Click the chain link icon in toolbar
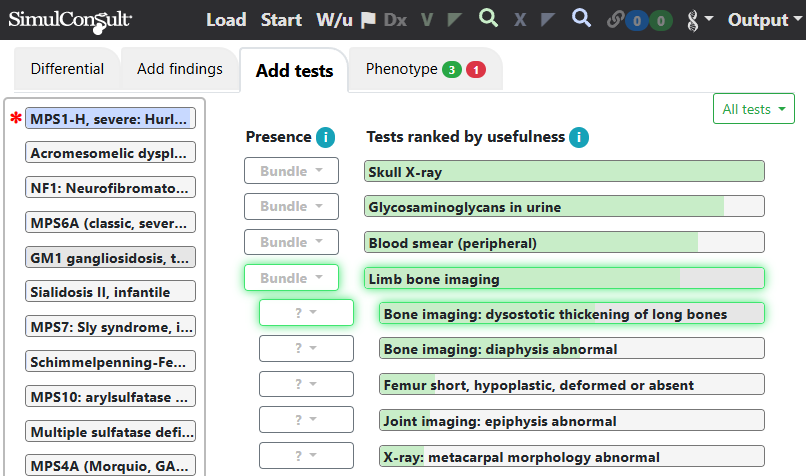The height and width of the screenshot is (476, 806). coord(615,20)
